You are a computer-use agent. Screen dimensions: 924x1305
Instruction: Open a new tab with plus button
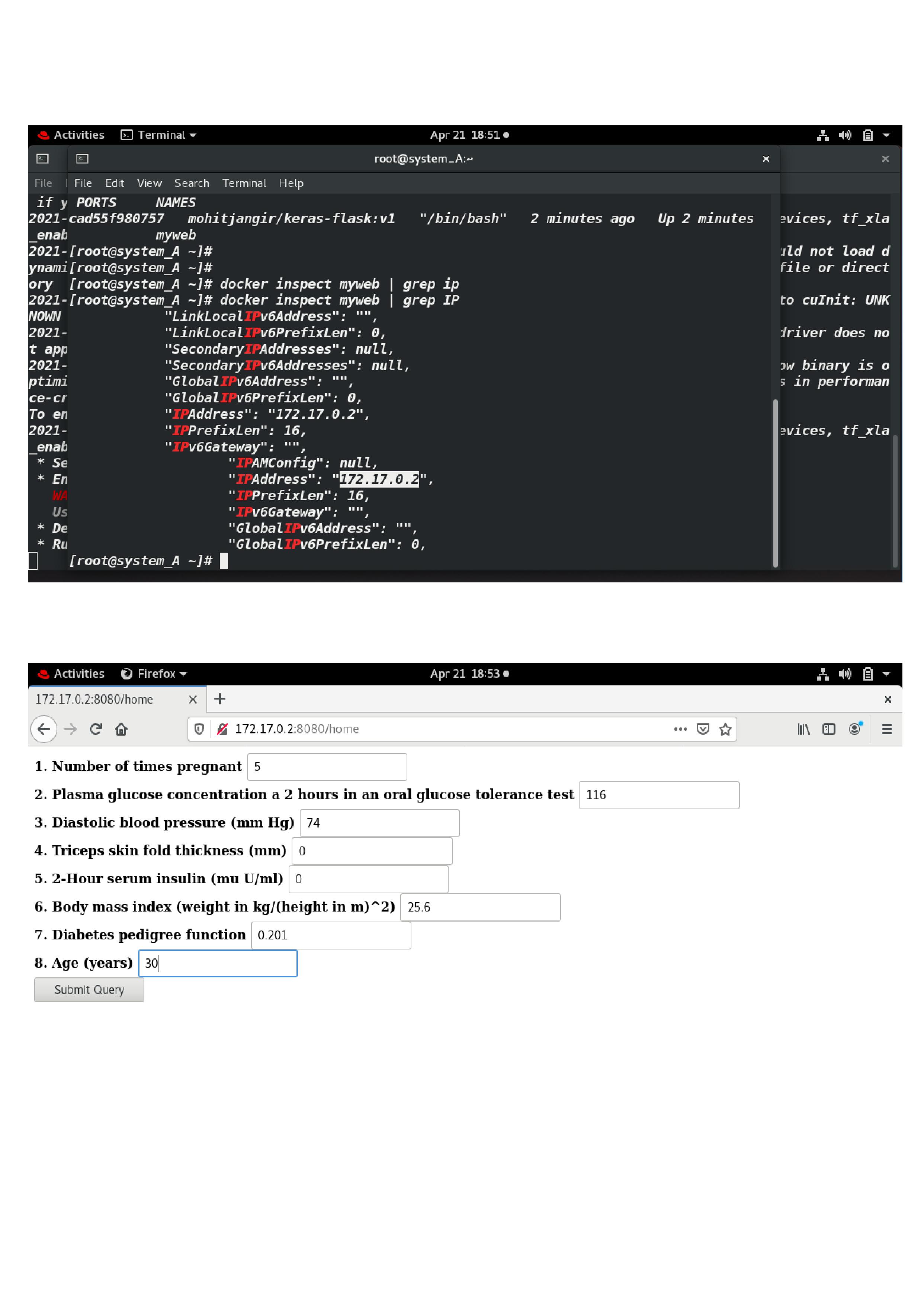pos(220,698)
